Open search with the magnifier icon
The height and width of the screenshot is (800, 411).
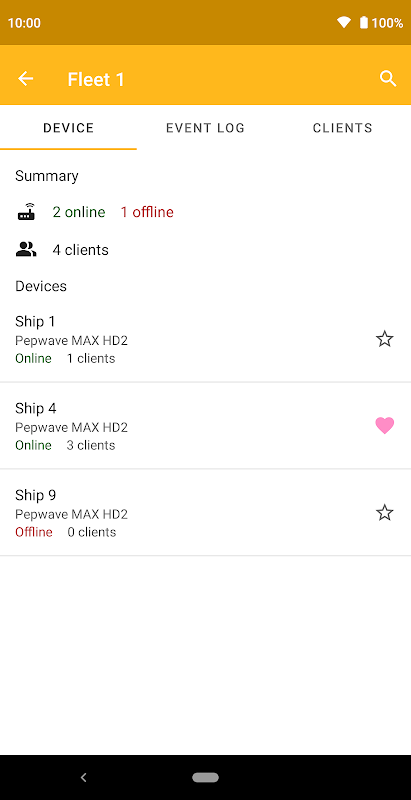click(388, 79)
